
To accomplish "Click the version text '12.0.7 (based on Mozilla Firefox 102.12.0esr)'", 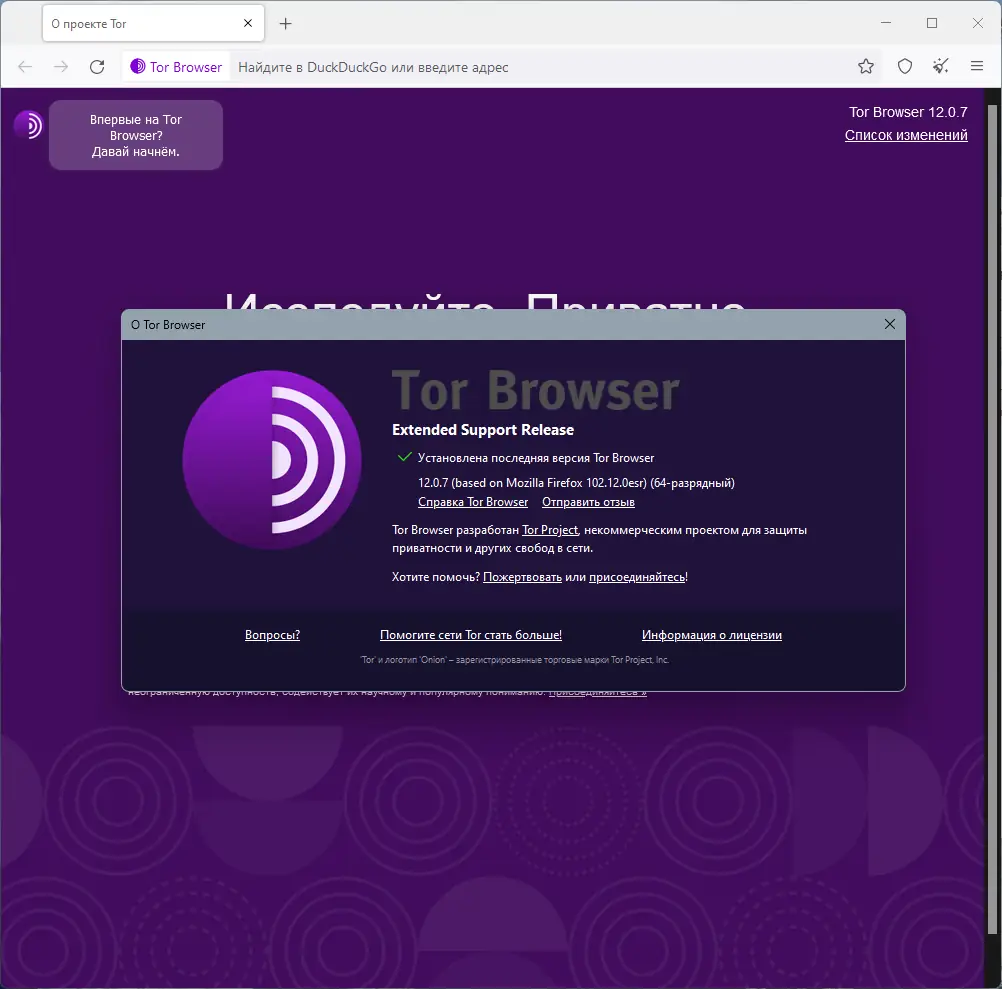I will [532, 483].
